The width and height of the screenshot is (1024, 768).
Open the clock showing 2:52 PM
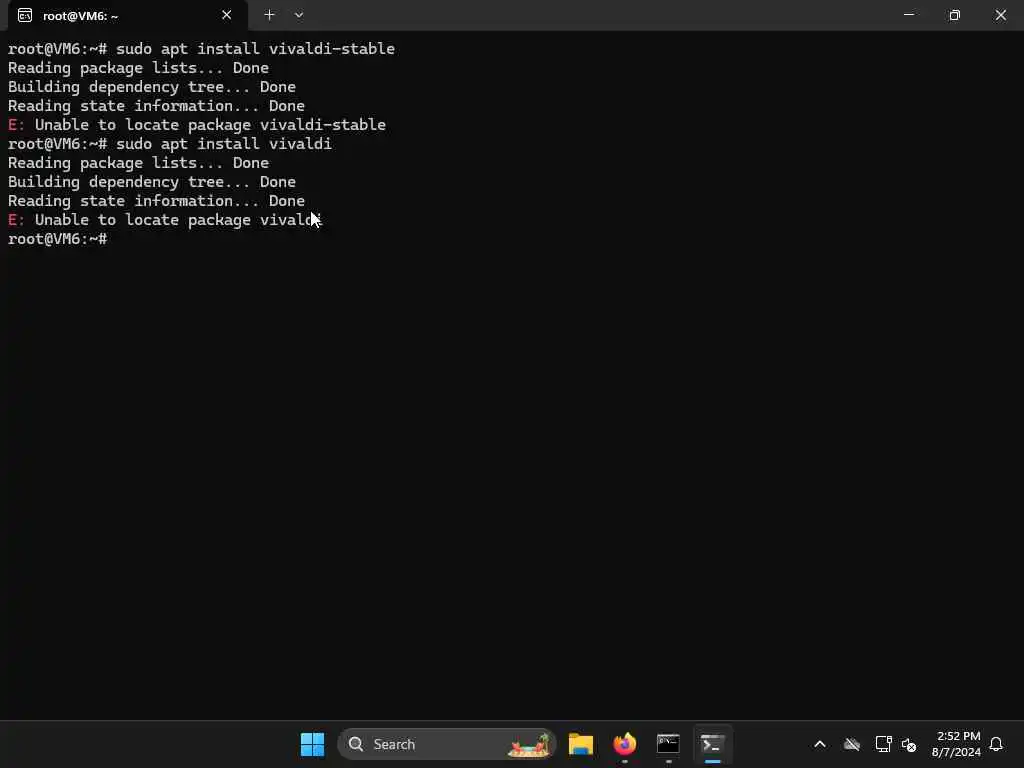(957, 744)
